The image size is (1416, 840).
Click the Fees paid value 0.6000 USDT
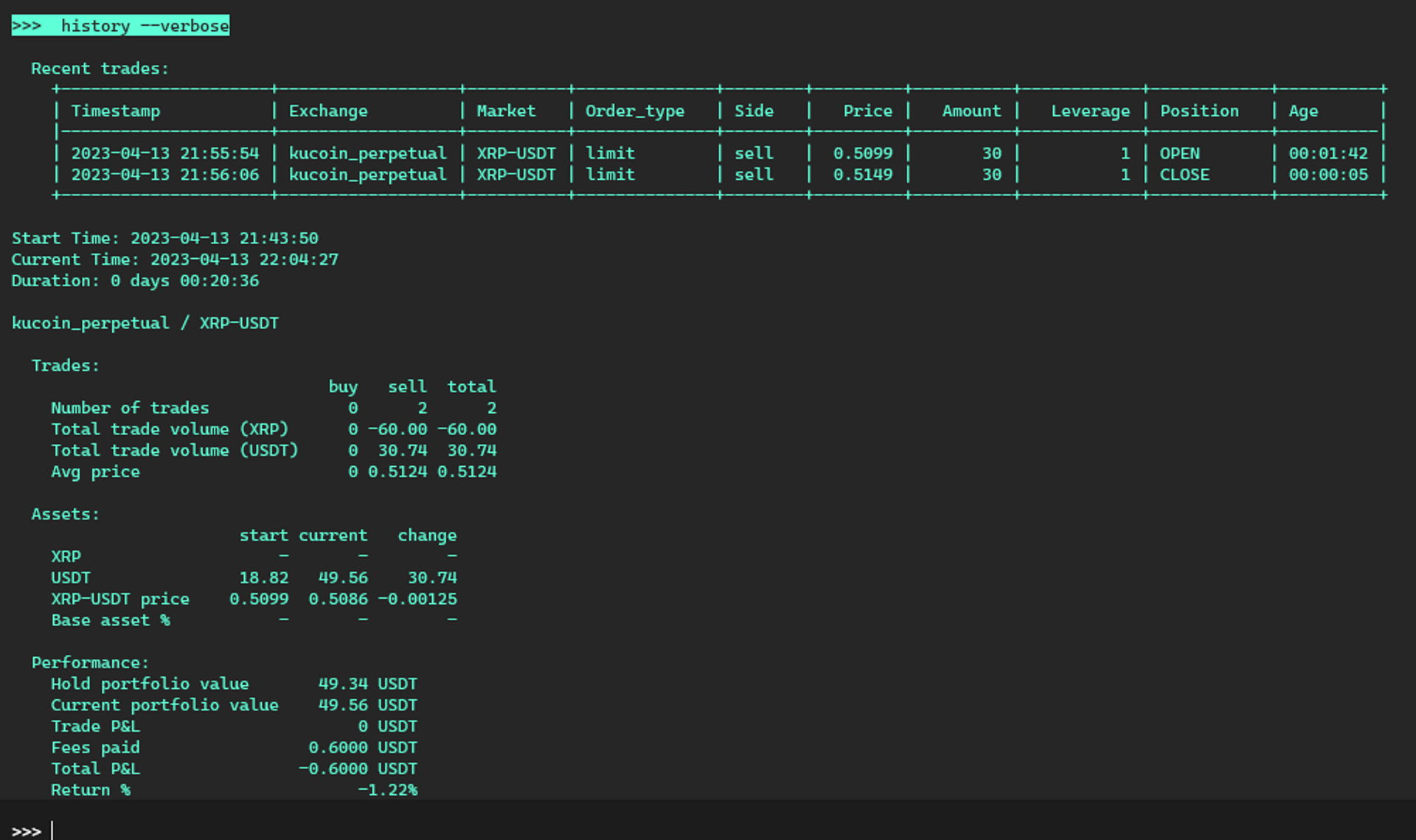click(362, 748)
